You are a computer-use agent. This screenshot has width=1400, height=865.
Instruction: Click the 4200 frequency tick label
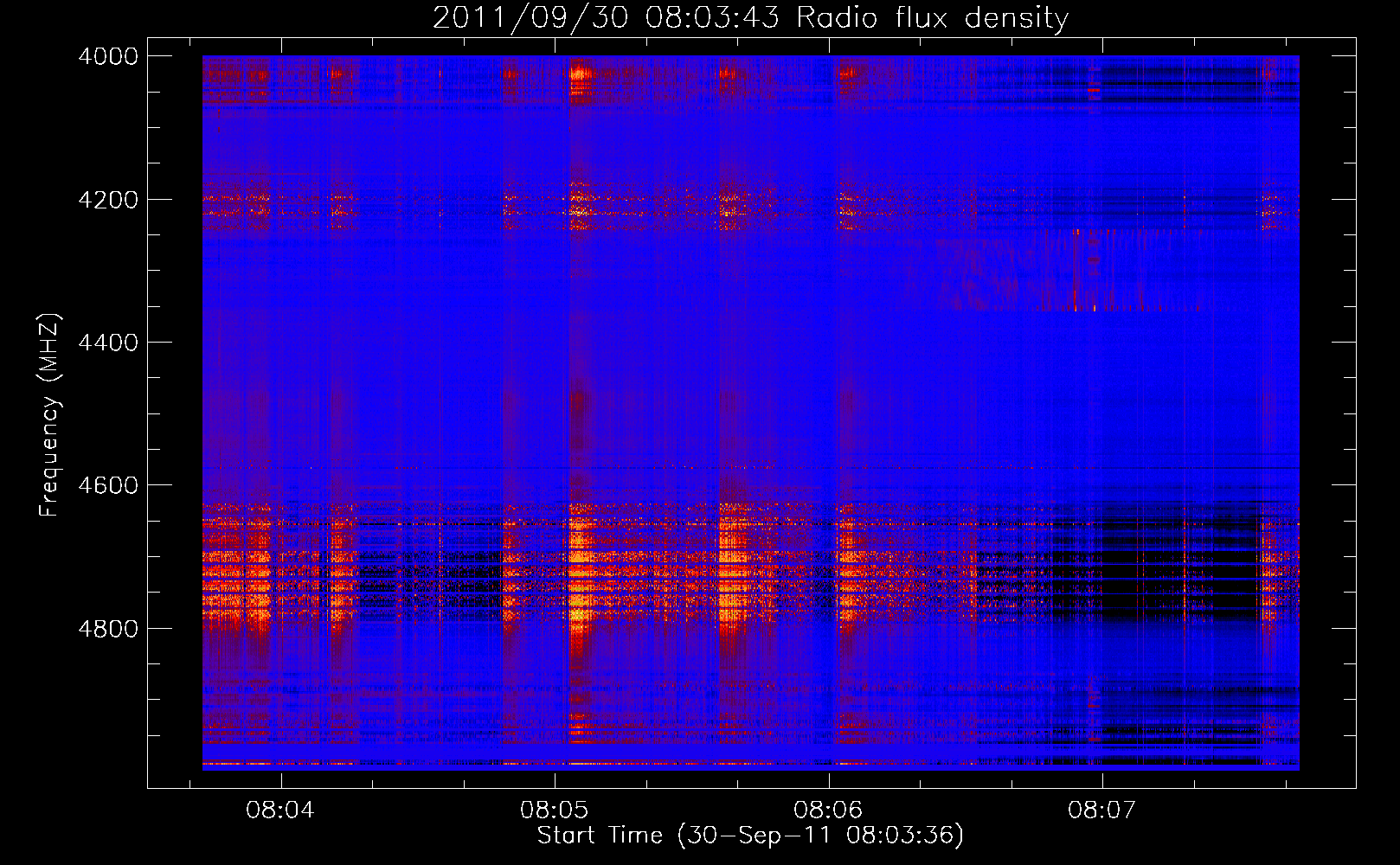[x=108, y=200]
